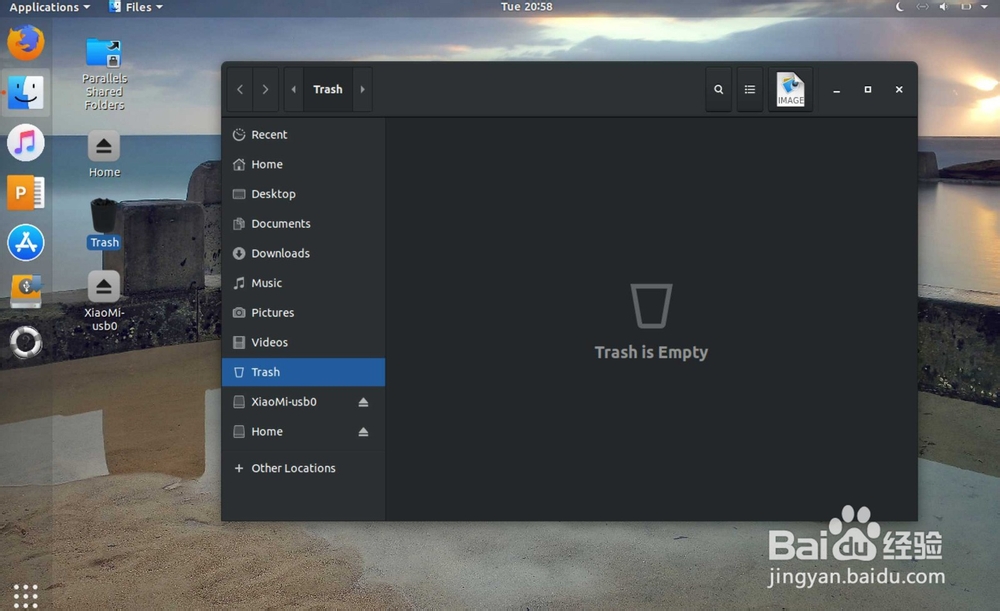Open Videos in the sidebar
This screenshot has height=611, width=1000.
(x=304, y=342)
